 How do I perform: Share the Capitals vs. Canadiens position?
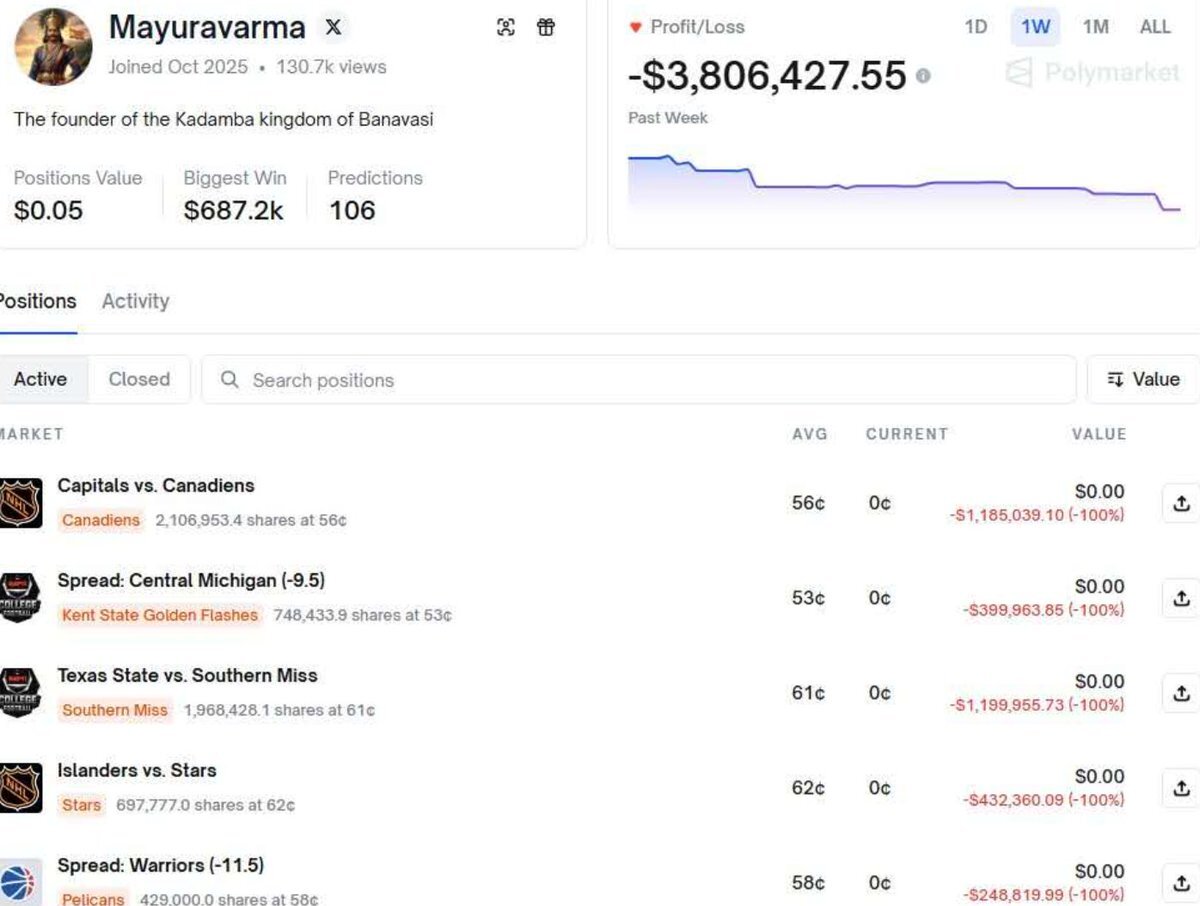1181,503
